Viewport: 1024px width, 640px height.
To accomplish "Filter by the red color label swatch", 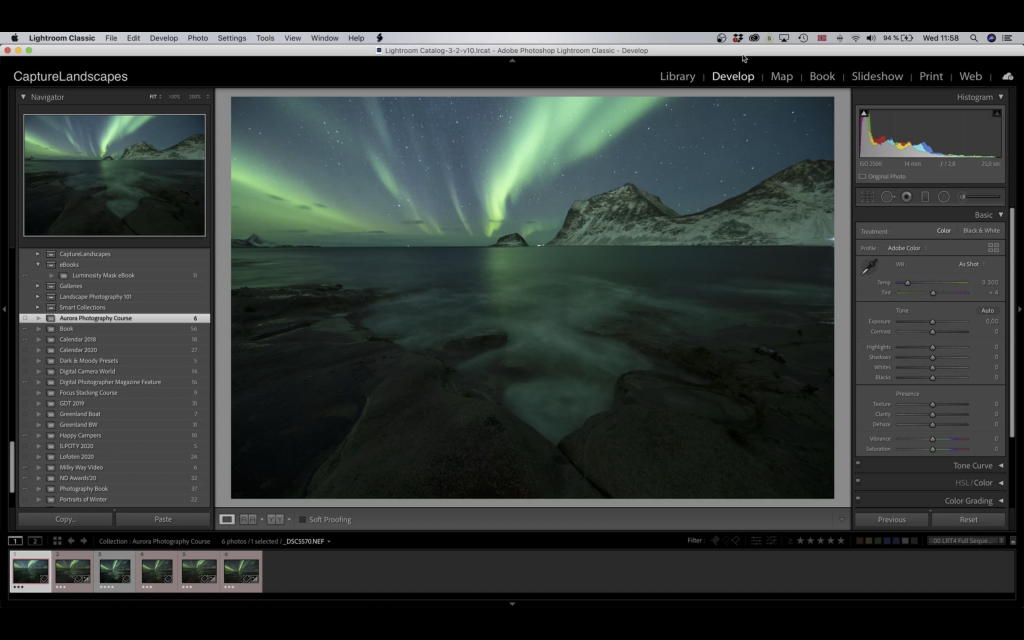I will tap(859, 541).
